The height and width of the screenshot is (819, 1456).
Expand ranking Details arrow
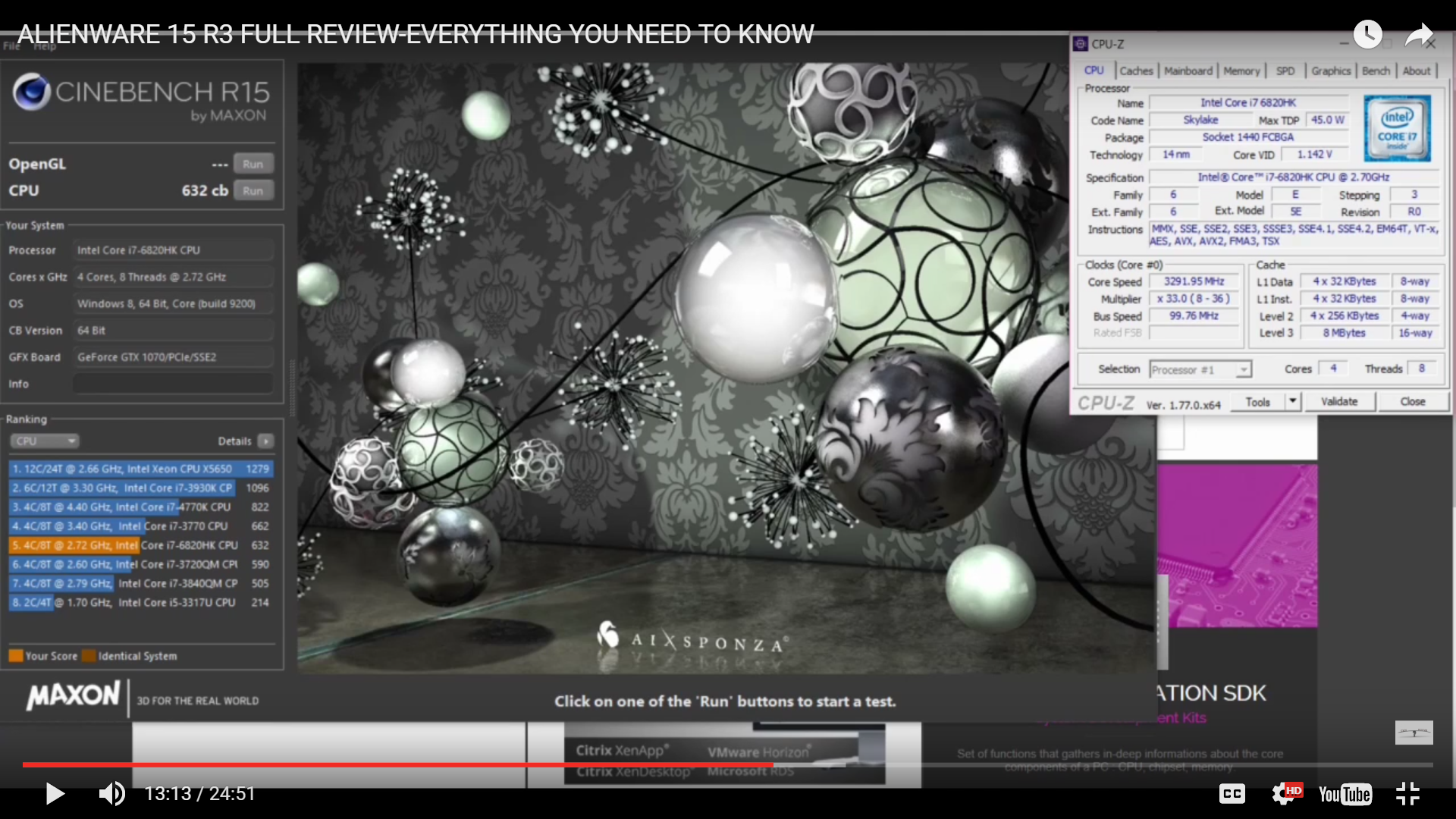click(x=265, y=441)
